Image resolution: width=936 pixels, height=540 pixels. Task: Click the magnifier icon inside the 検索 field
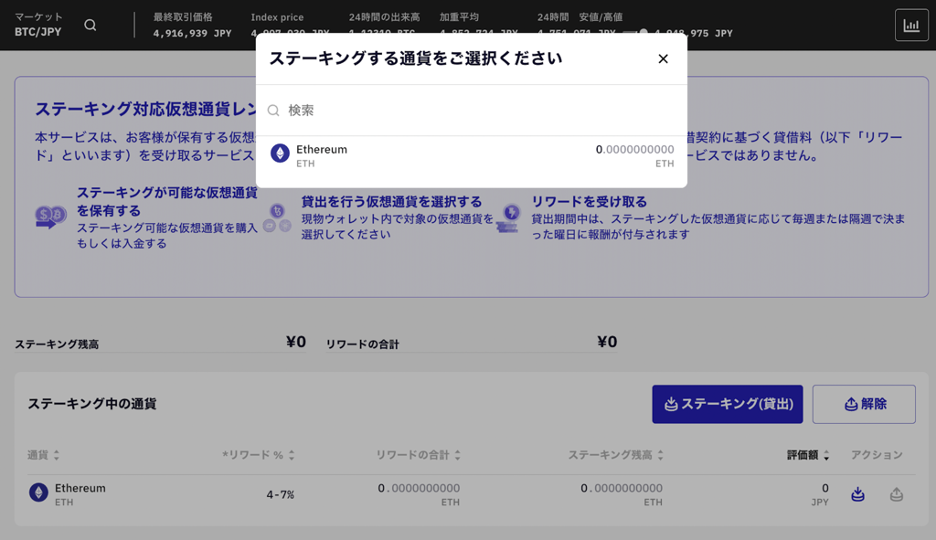(274, 111)
